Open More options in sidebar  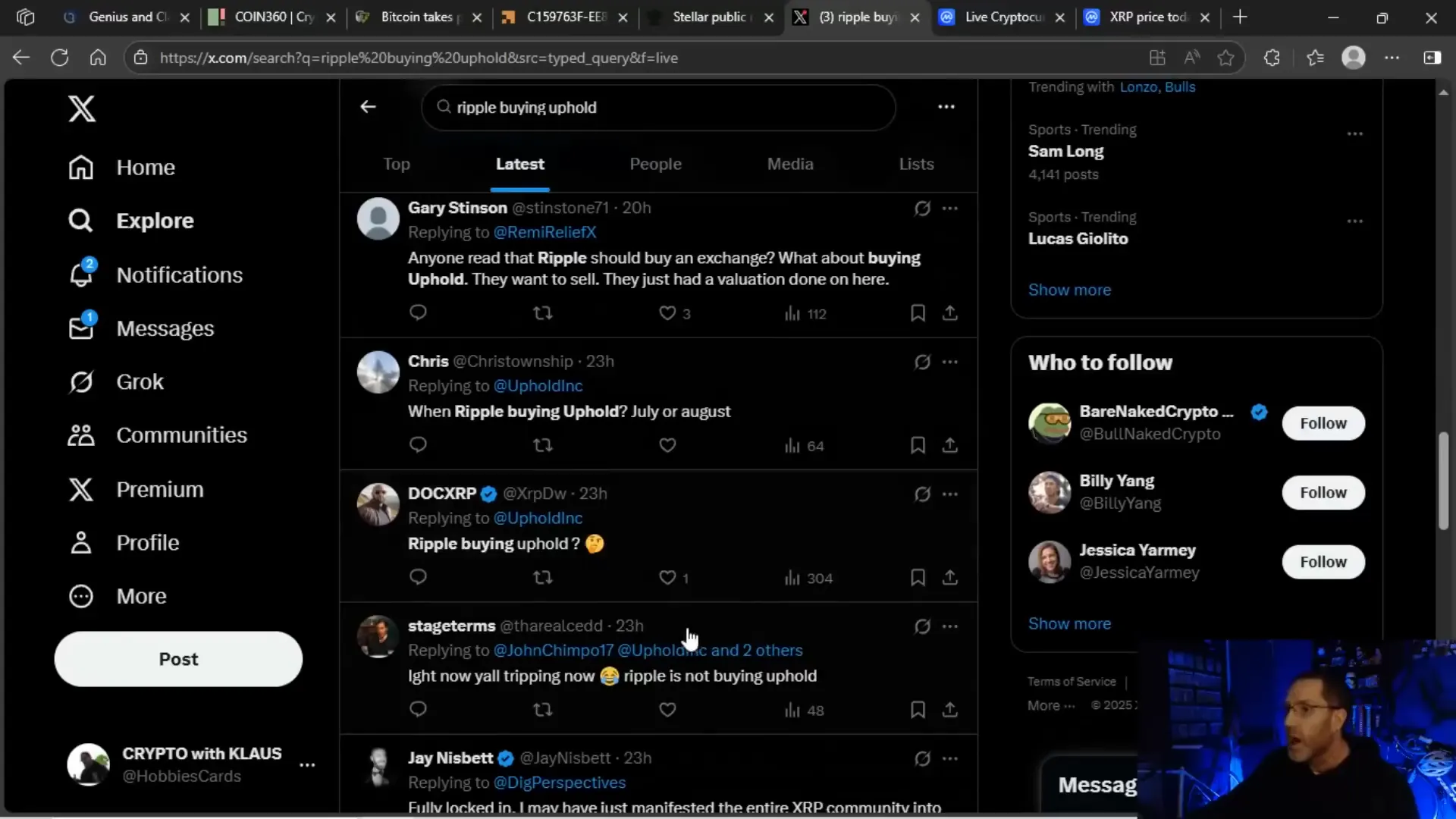117,596
